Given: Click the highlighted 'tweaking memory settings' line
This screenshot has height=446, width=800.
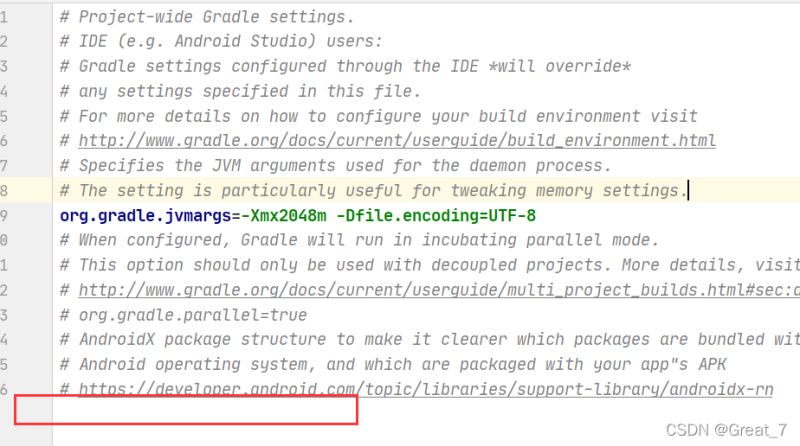Looking at the screenshot, I should point(373,191).
